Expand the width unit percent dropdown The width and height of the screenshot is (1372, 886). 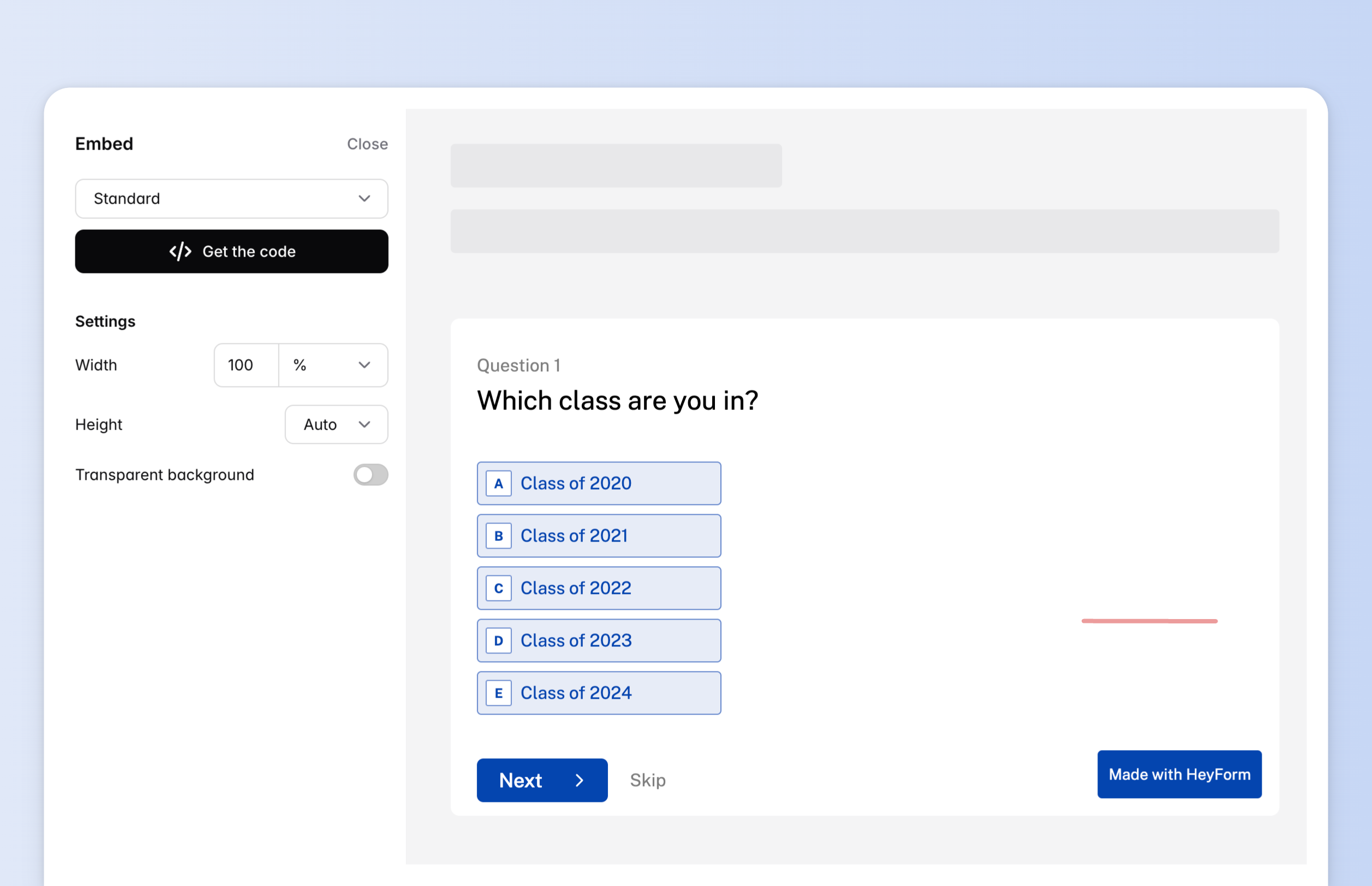coord(332,365)
